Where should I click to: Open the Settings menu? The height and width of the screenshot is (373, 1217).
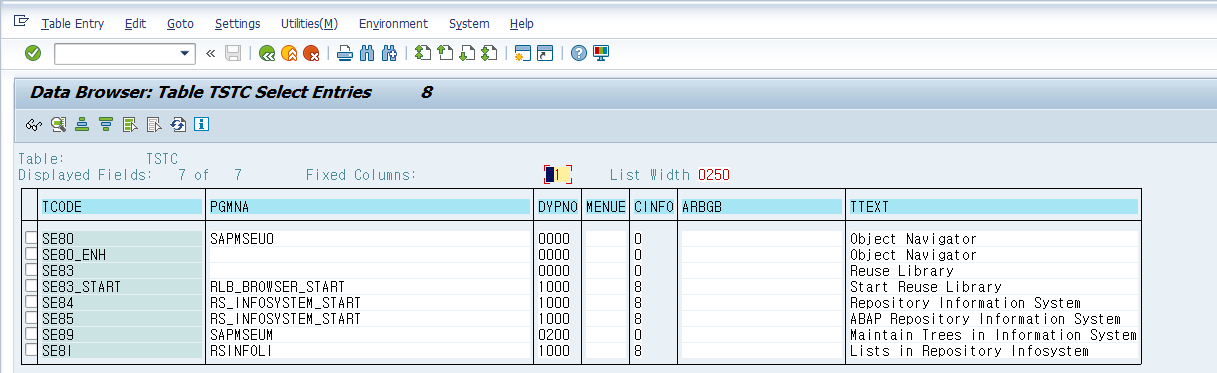coord(238,23)
